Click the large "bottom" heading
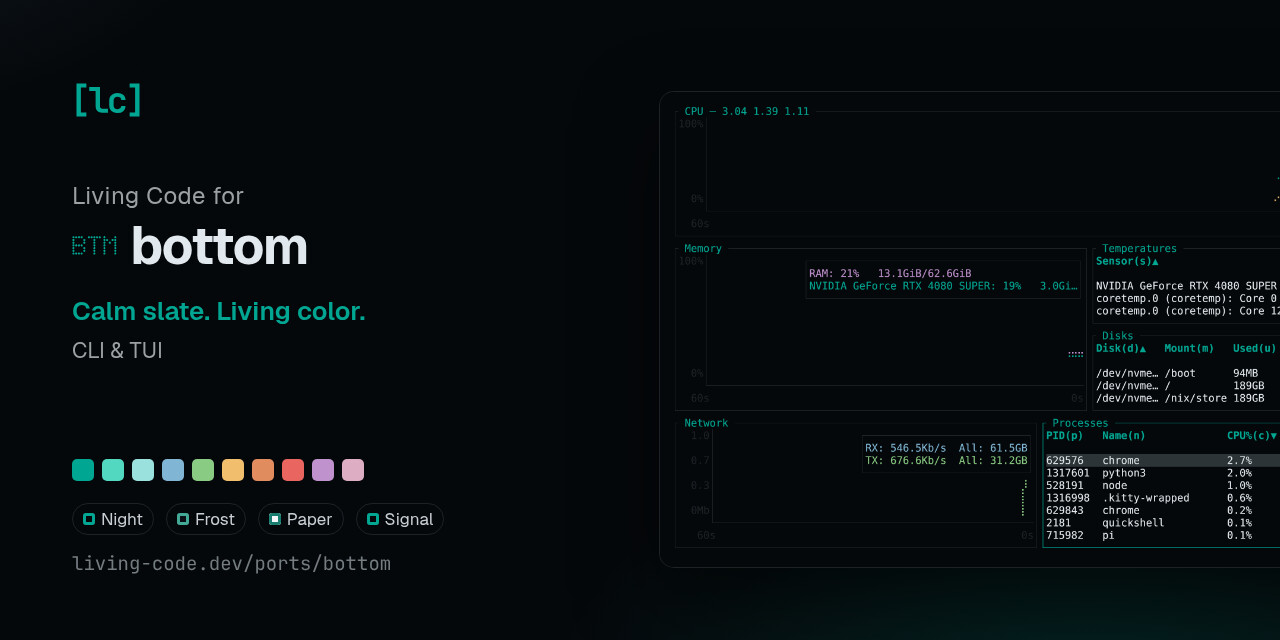 pos(219,246)
